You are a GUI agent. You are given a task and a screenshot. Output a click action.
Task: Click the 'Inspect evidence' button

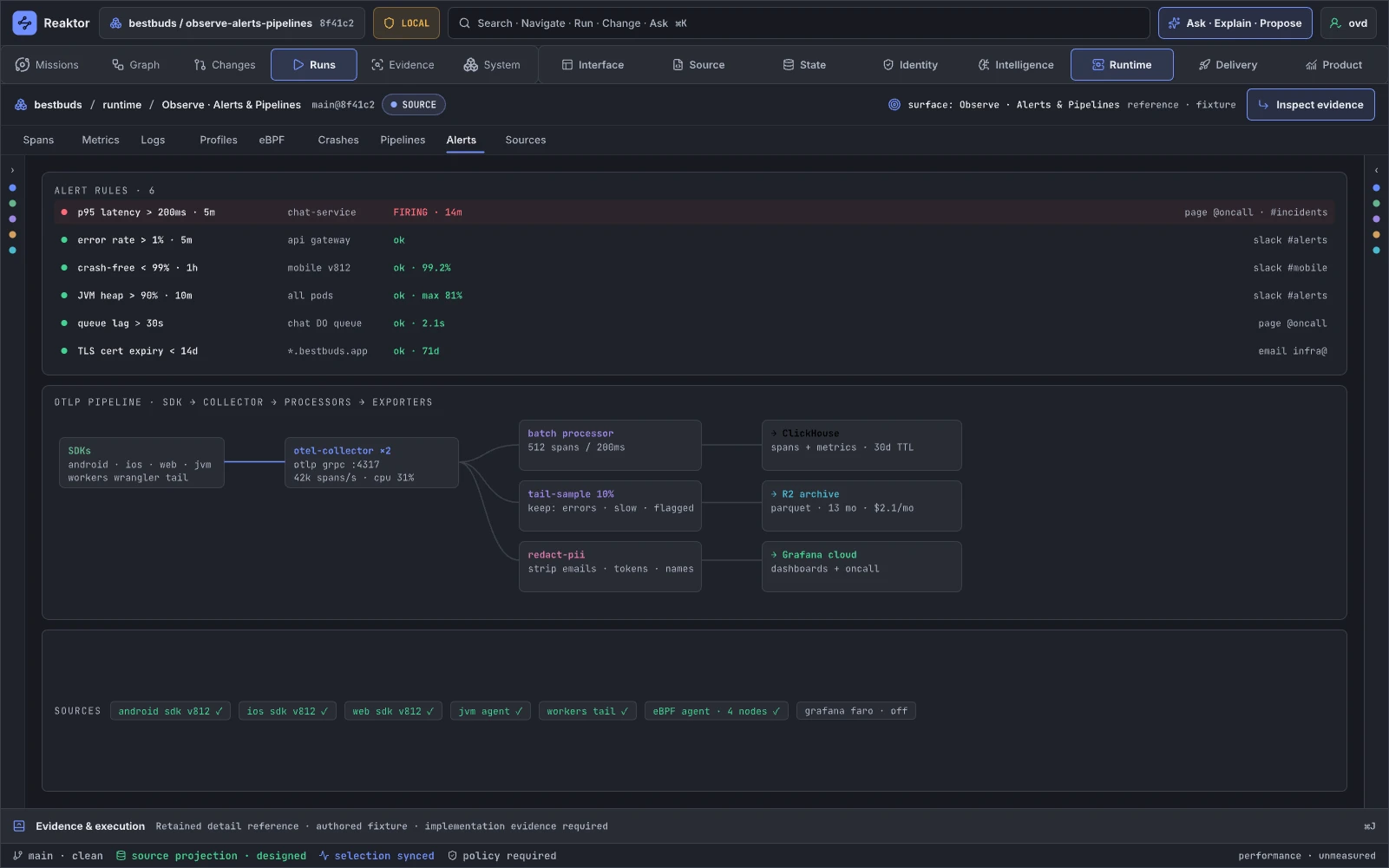coord(1310,105)
